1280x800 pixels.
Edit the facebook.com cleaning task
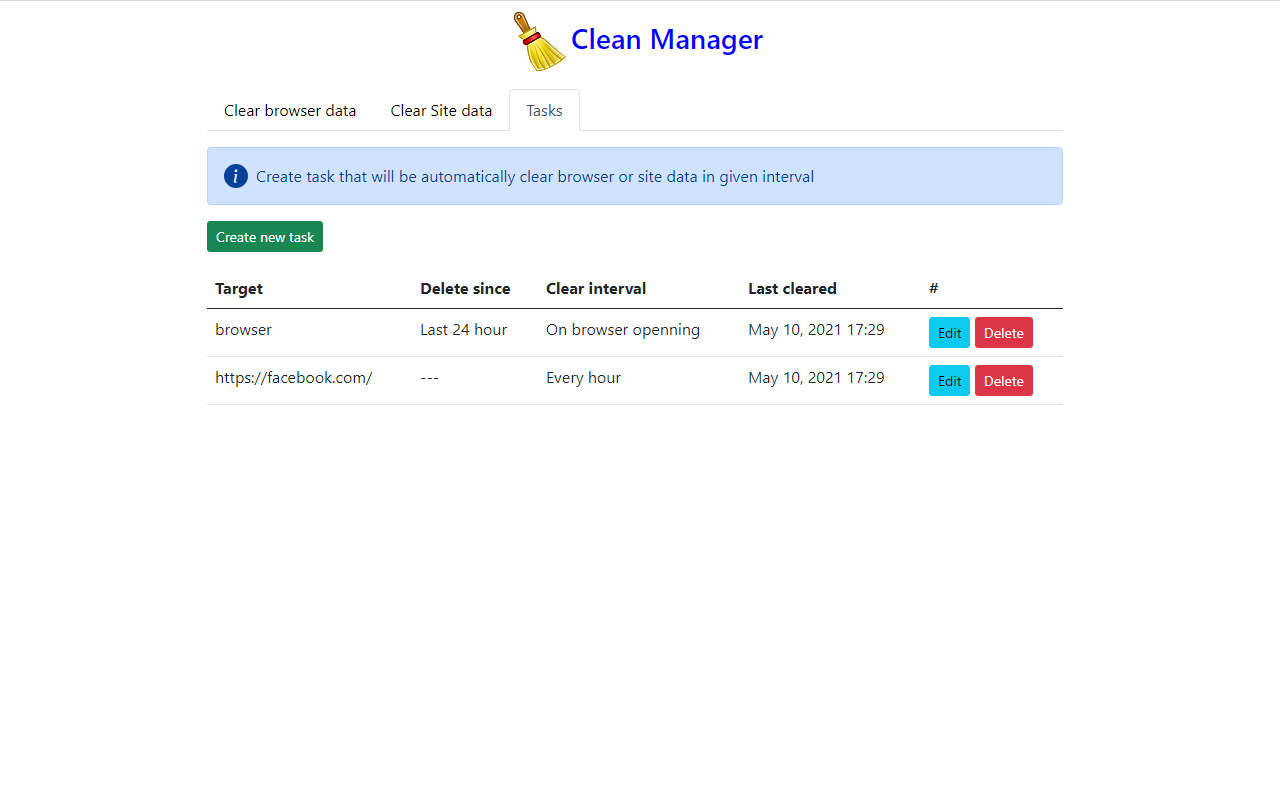click(x=948, y=380)
